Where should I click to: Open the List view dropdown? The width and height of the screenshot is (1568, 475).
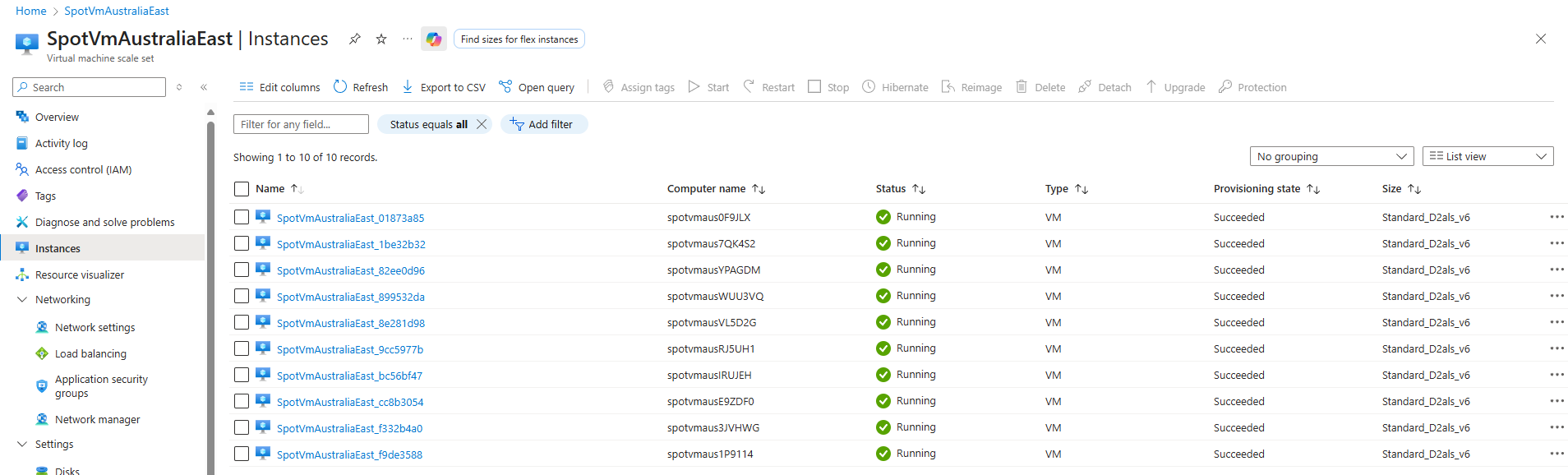[x=1487, y=156]
